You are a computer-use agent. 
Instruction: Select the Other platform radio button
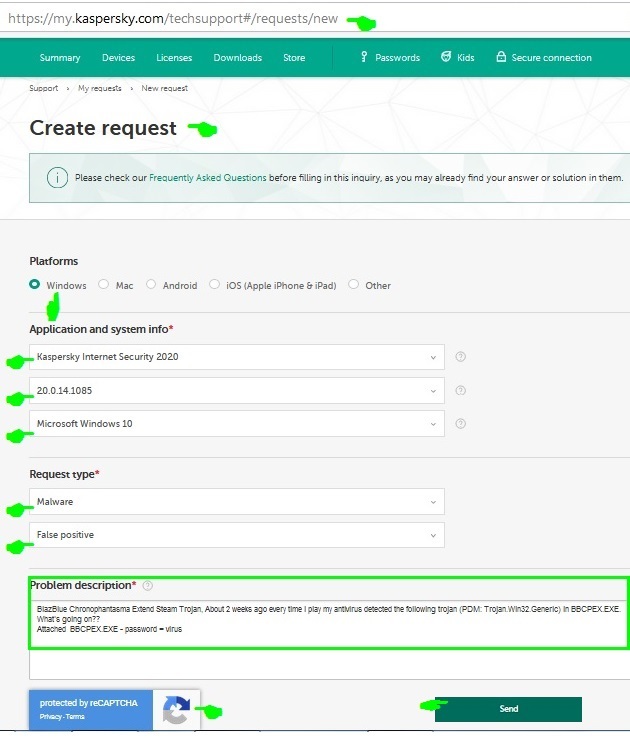pos(353,284)
